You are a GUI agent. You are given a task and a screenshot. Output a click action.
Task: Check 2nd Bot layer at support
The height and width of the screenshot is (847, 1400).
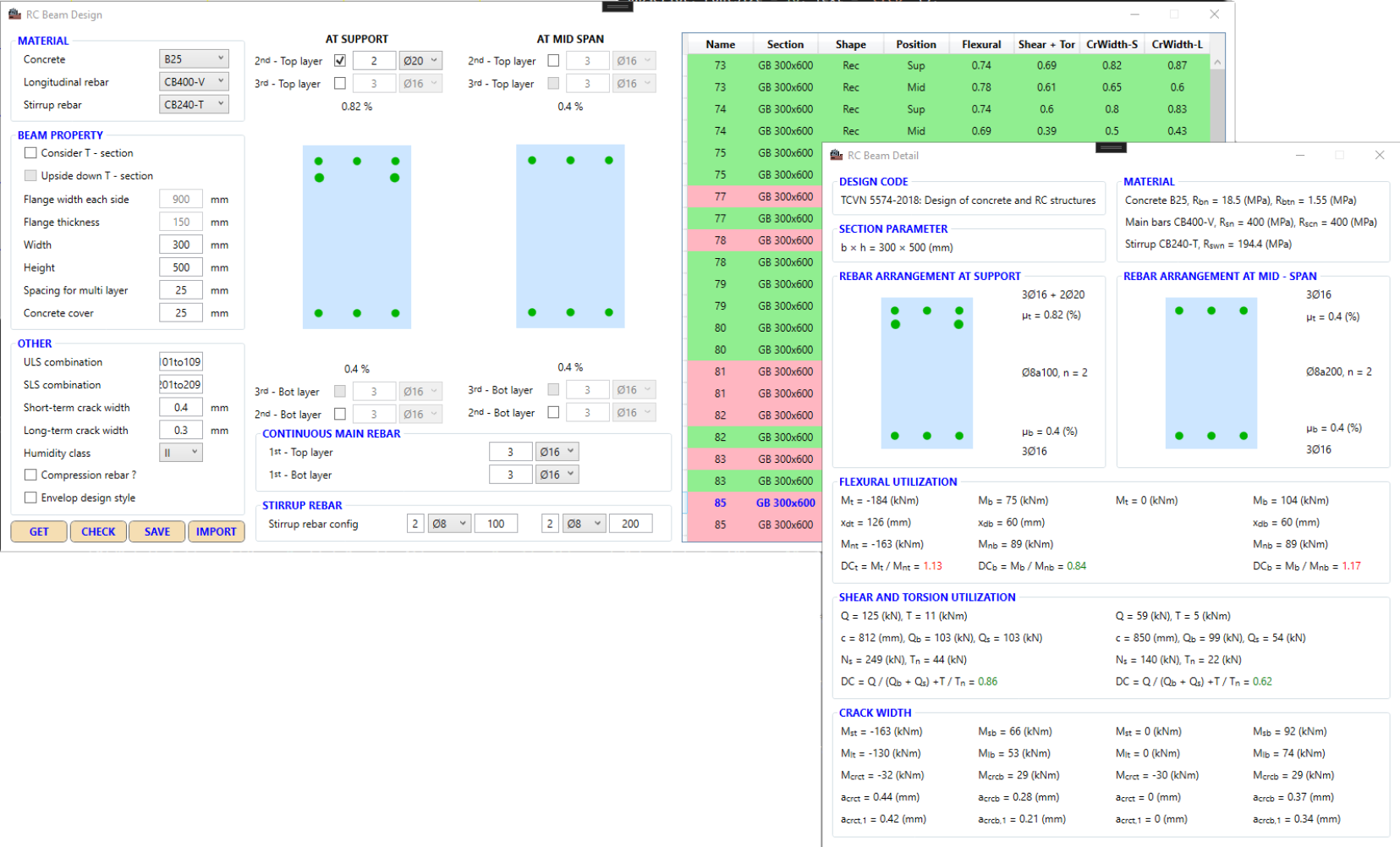coord(340,415)
